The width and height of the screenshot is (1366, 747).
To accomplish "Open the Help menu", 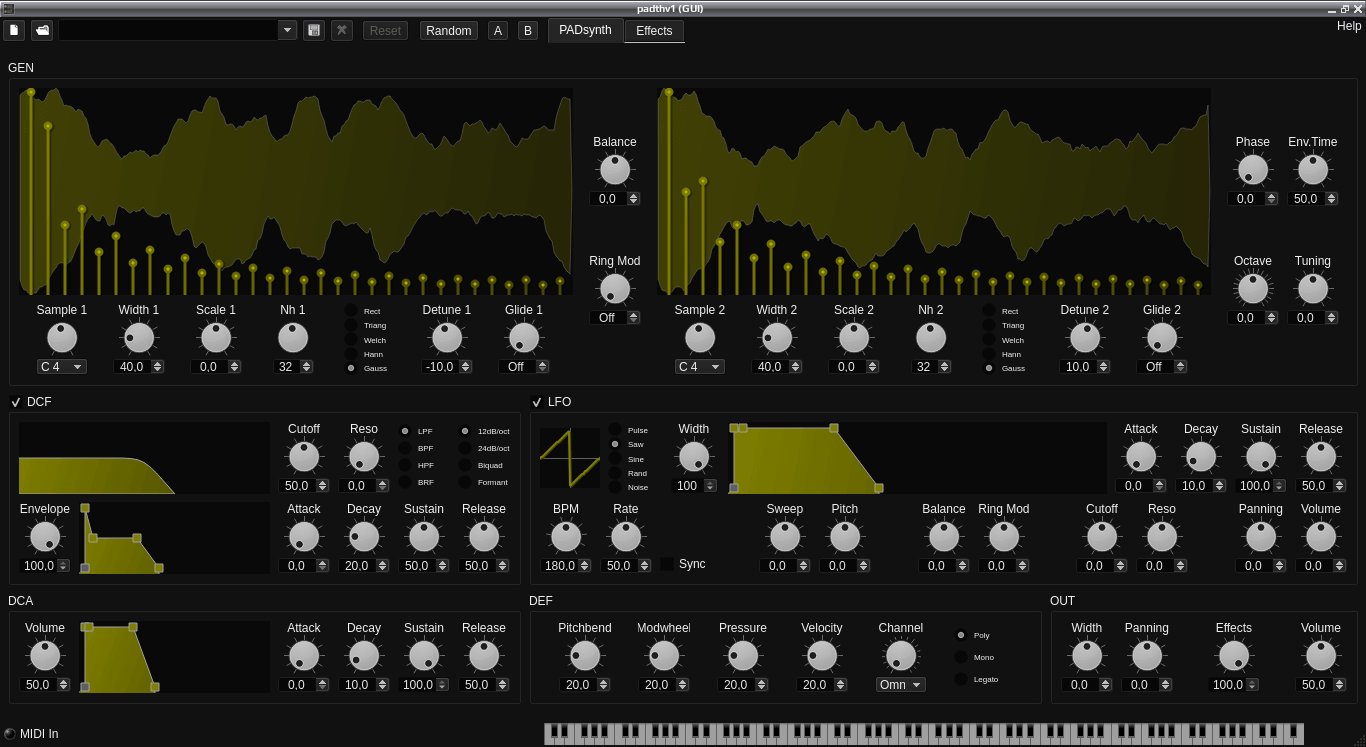I will click(x=1349, y=26).
